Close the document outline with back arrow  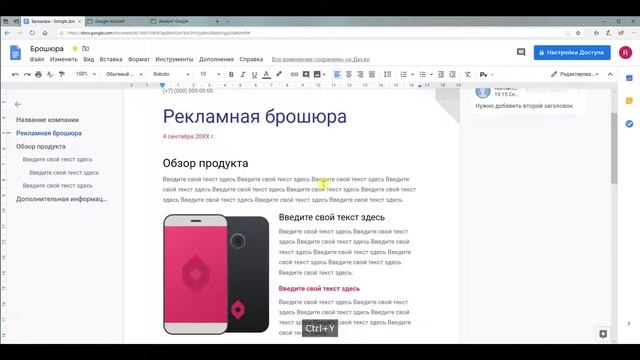point(18,104)
